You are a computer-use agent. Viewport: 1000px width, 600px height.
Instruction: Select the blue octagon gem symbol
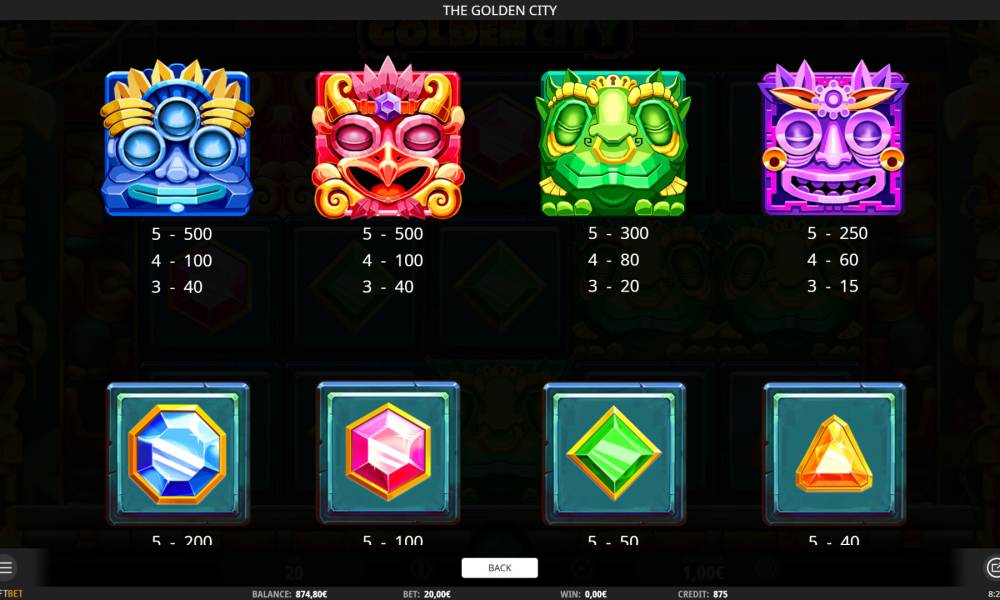click(x=178, y=453)
